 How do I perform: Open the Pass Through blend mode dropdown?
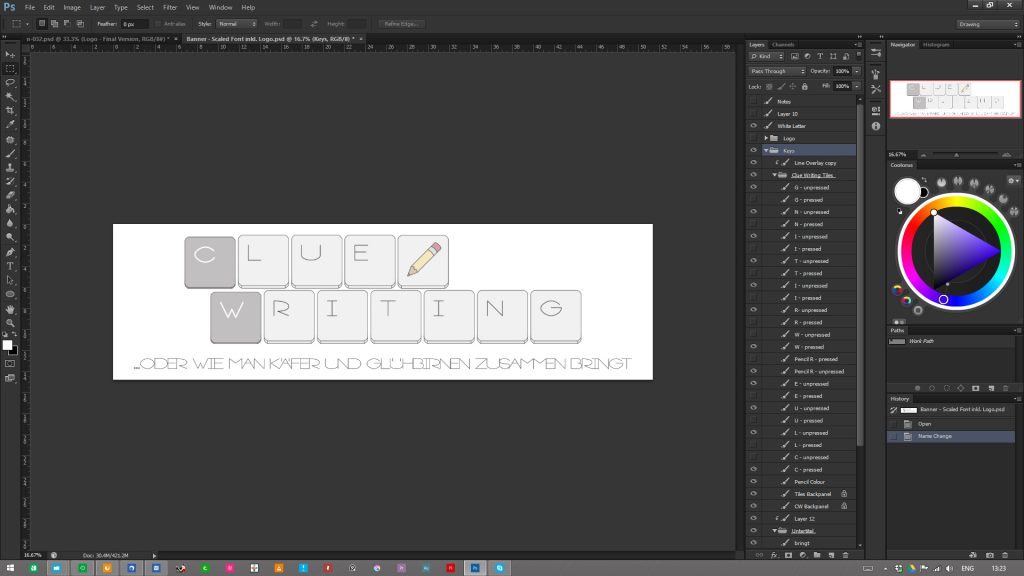[778, 71]
